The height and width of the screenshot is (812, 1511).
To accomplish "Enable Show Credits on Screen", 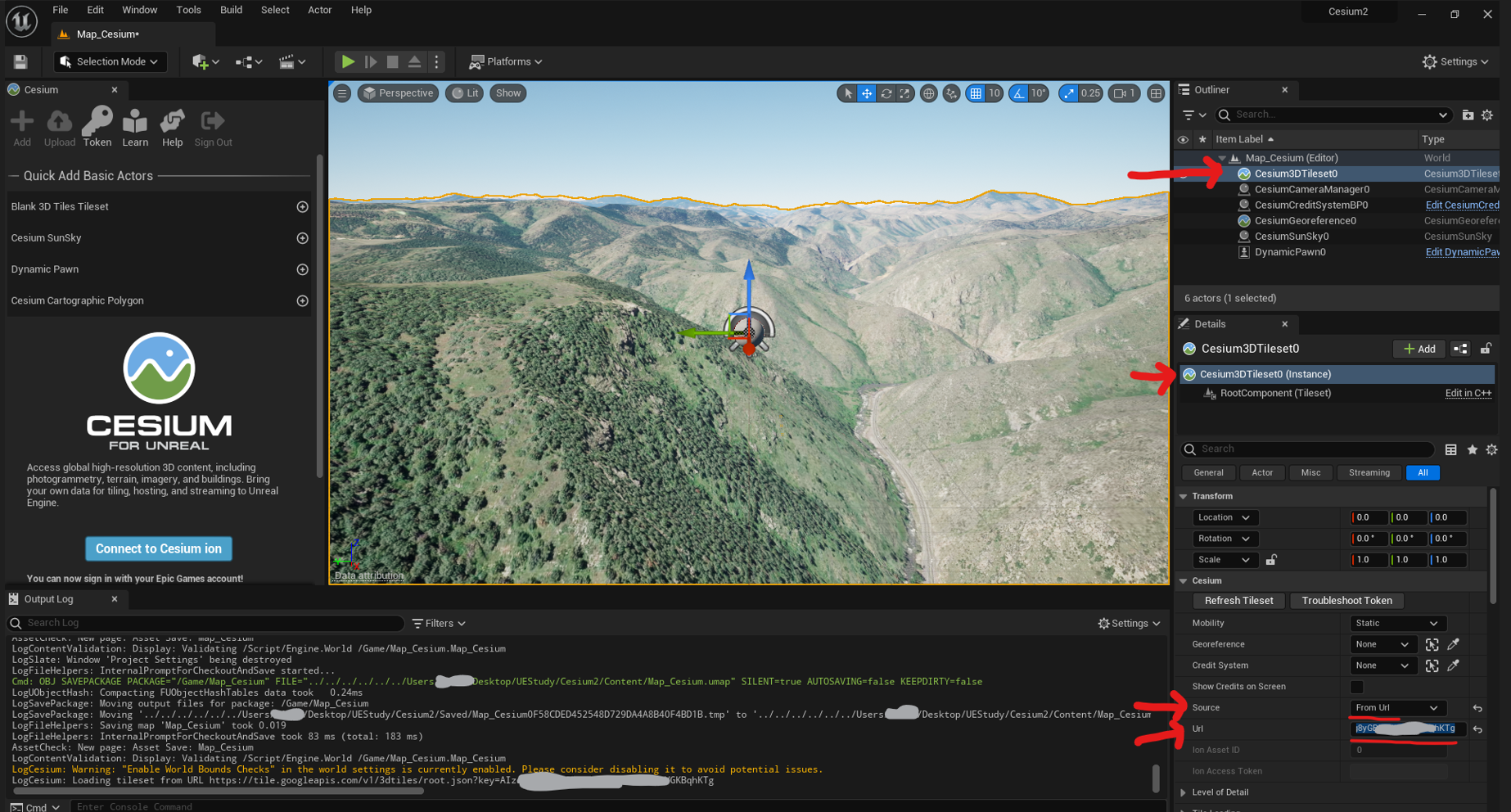I will [x=1357, y=687].
